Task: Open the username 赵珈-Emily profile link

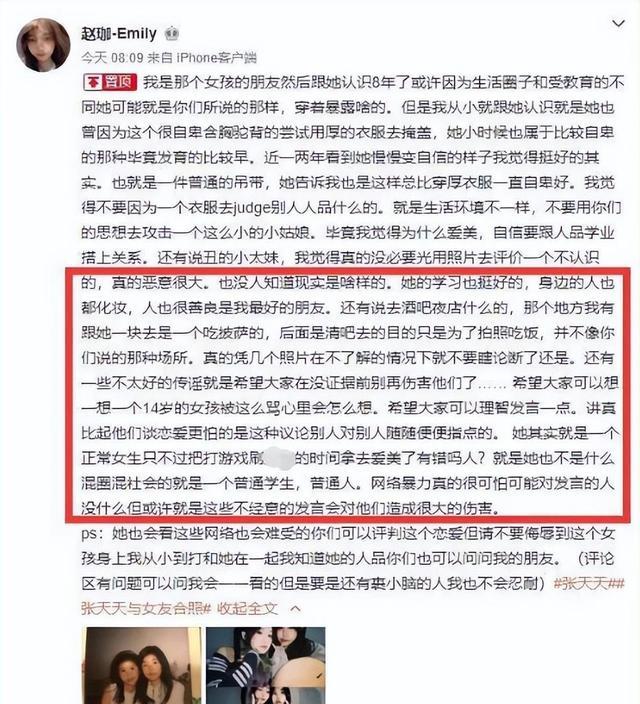Action: [119, 34]
